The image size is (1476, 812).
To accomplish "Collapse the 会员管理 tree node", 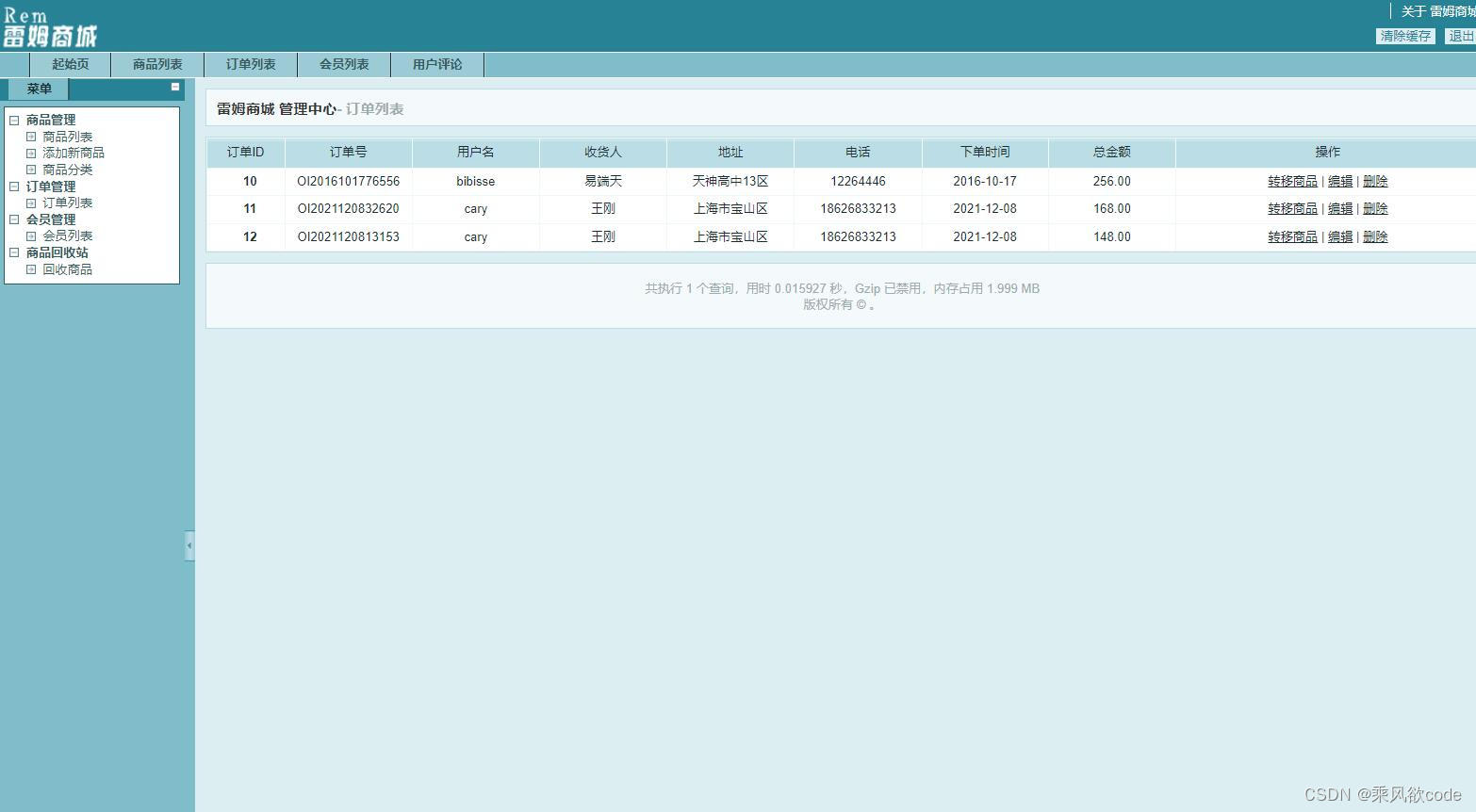I will pos(14,219).
